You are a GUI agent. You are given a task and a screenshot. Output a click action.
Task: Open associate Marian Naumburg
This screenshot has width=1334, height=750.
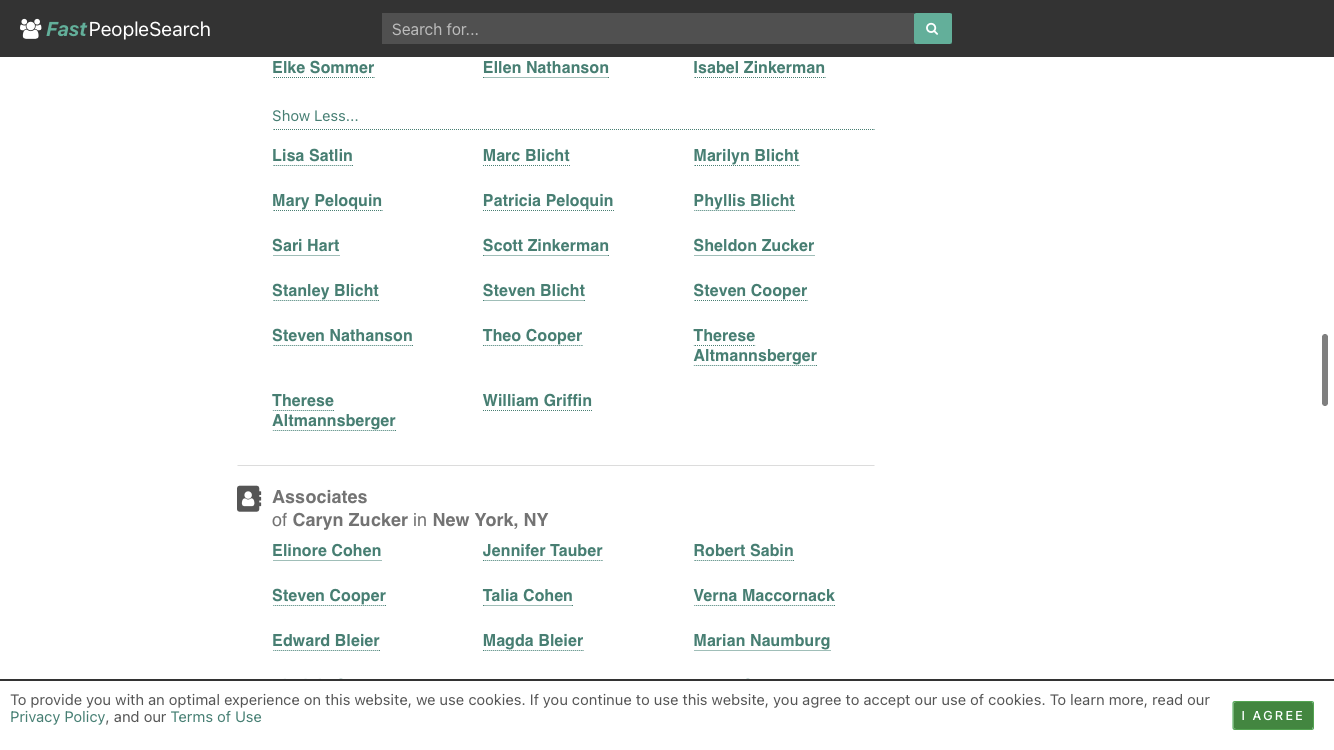point(762,641)
